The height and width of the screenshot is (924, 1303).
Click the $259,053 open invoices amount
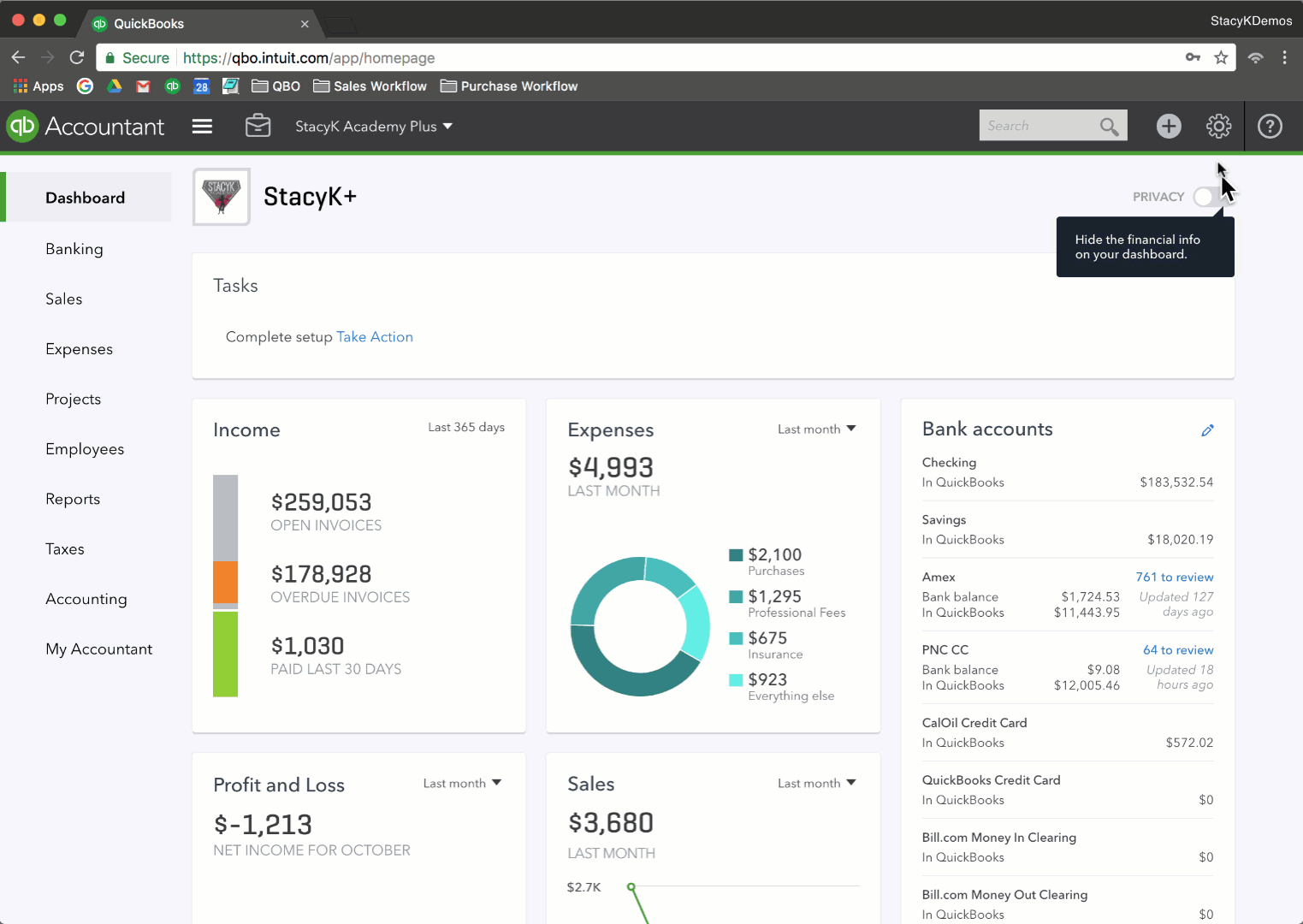point(322,502)
